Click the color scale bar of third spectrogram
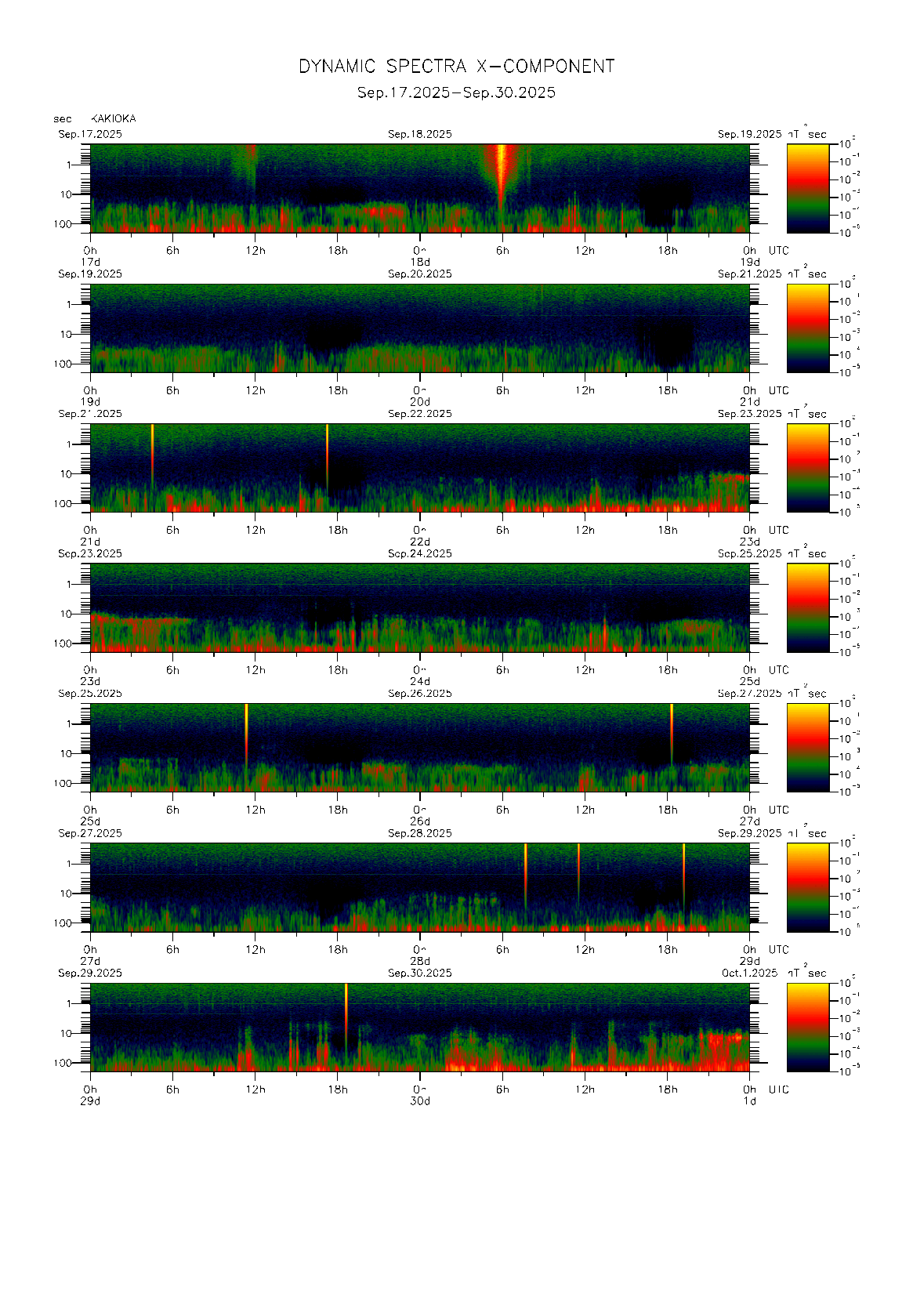The image size is (913, 1316). click(x=807, y=467)
